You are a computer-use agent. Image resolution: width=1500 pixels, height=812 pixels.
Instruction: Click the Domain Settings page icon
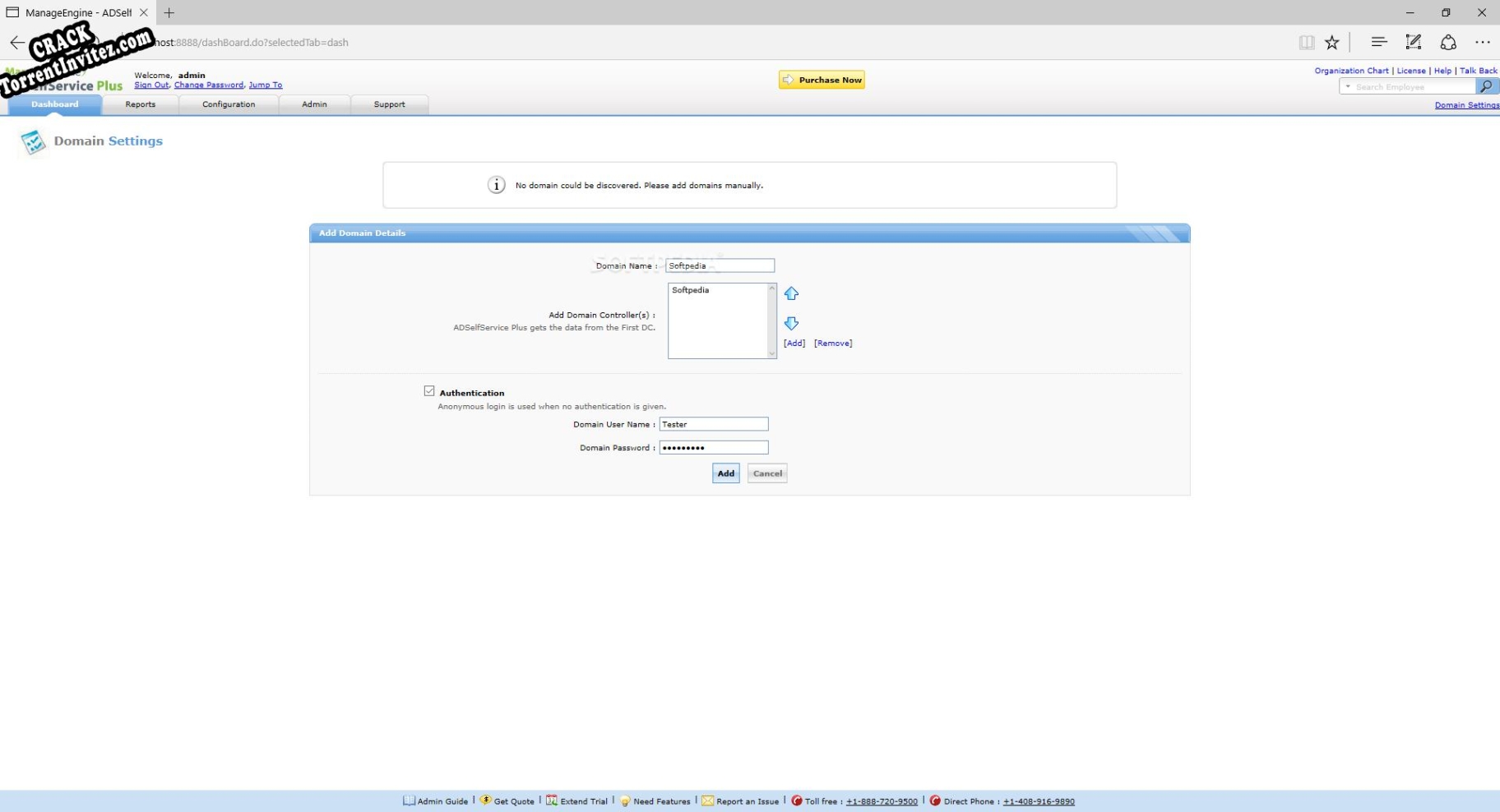click(x=33, y=142)
